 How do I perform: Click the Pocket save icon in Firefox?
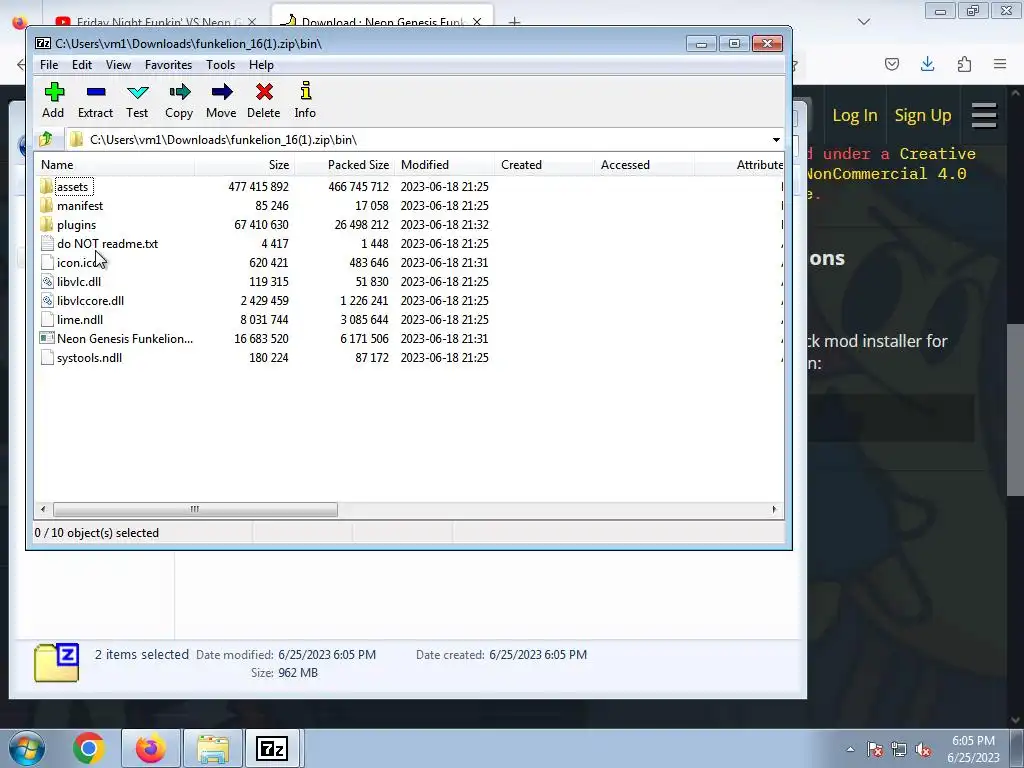tap(891, 64)
